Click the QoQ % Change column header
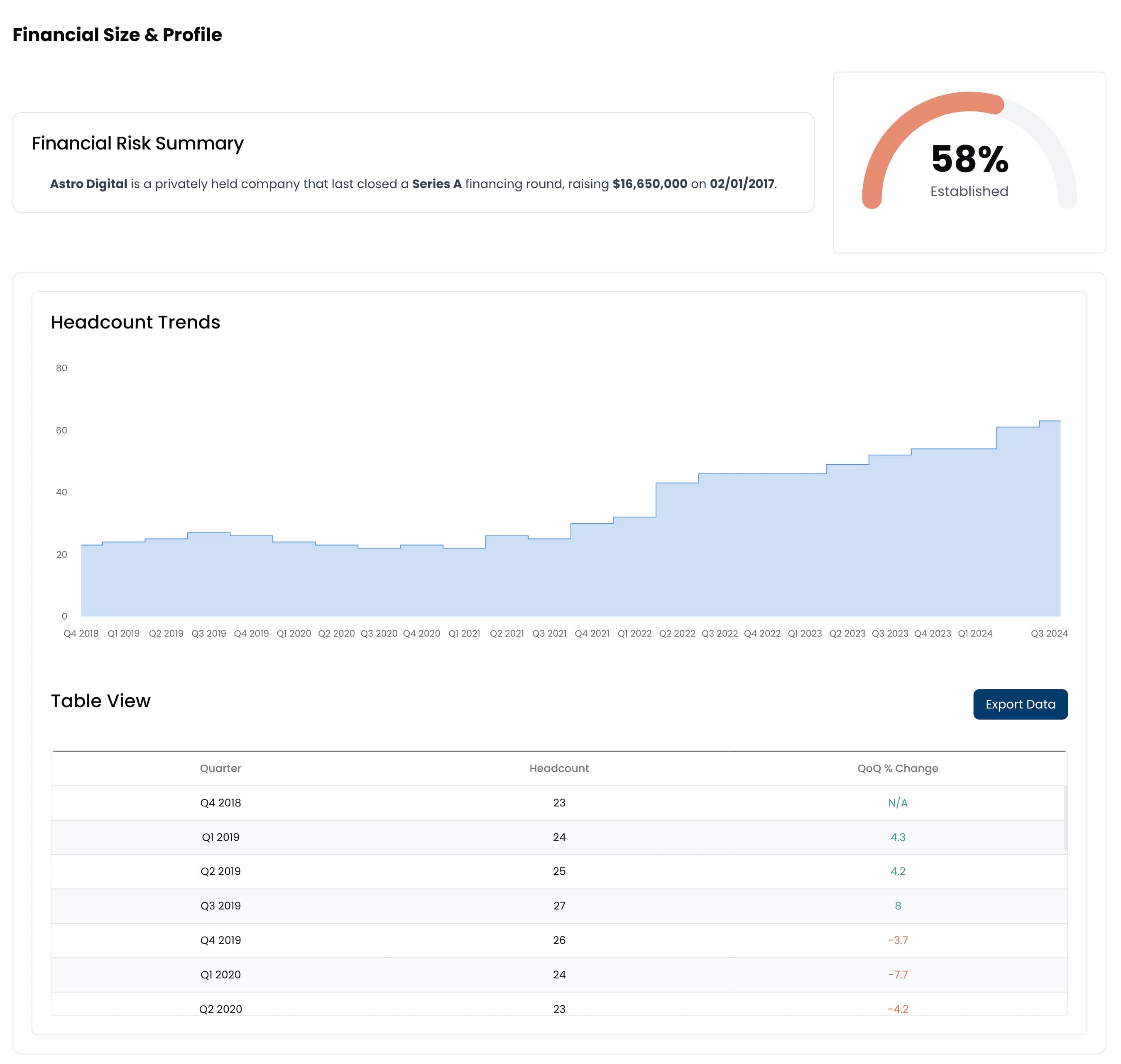The height and width of the screenshot is (1064, 1121). 897,768
